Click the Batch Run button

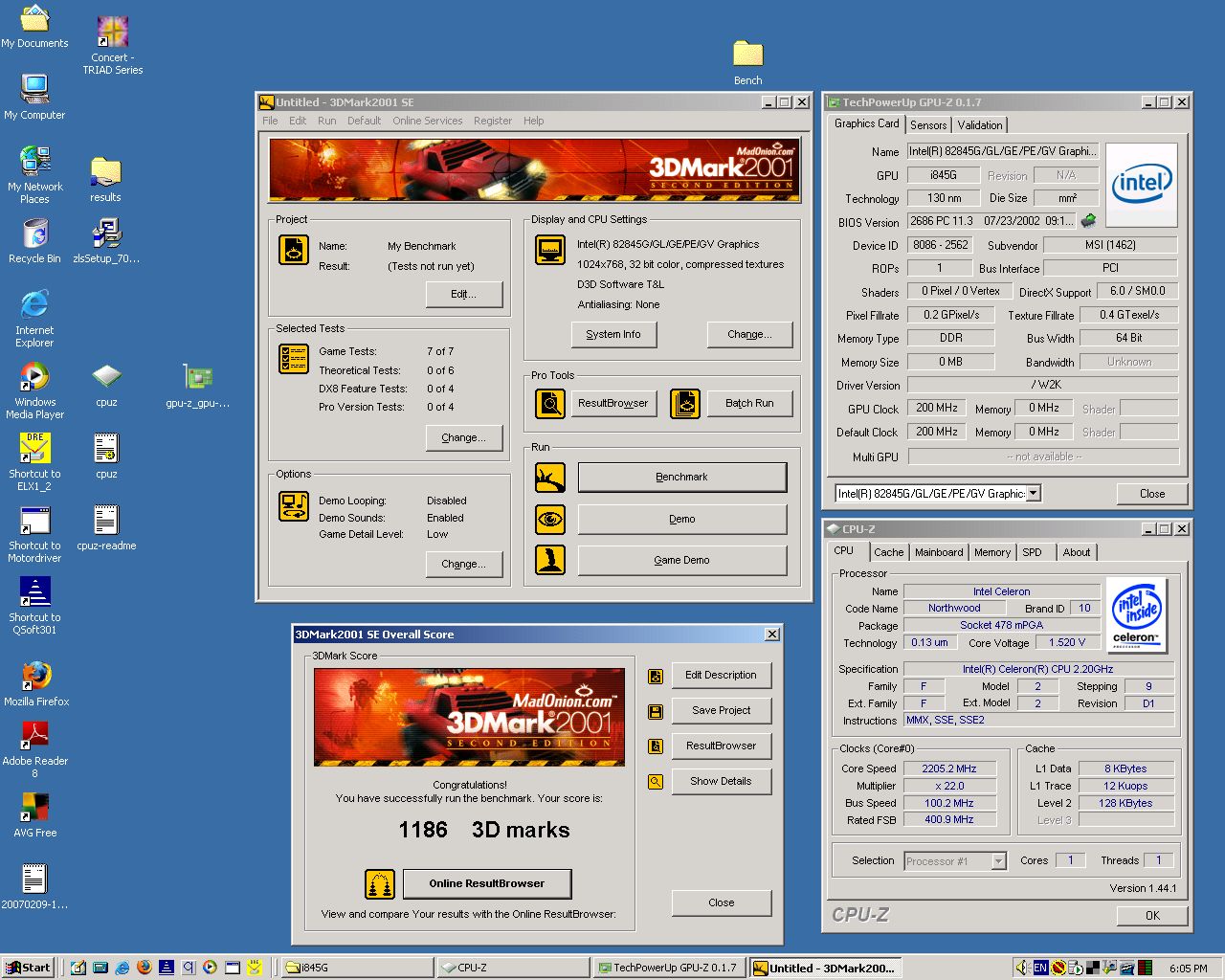749,404
